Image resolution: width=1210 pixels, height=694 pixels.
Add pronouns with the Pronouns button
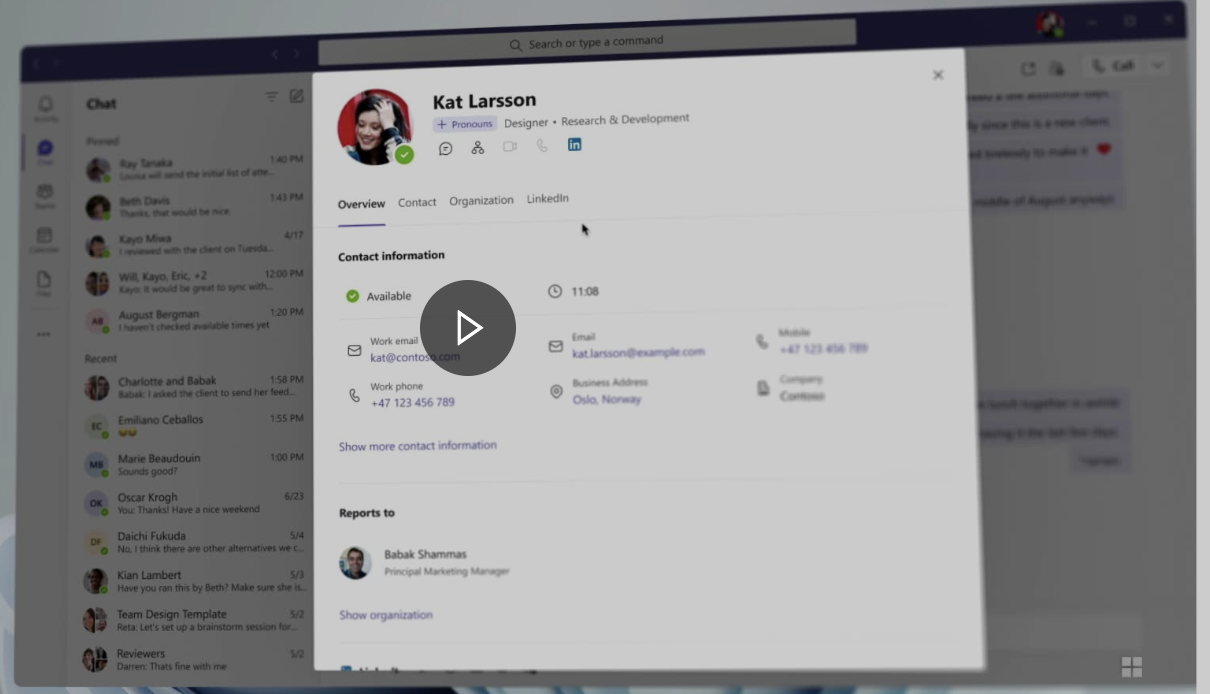[x=465, y=124]
